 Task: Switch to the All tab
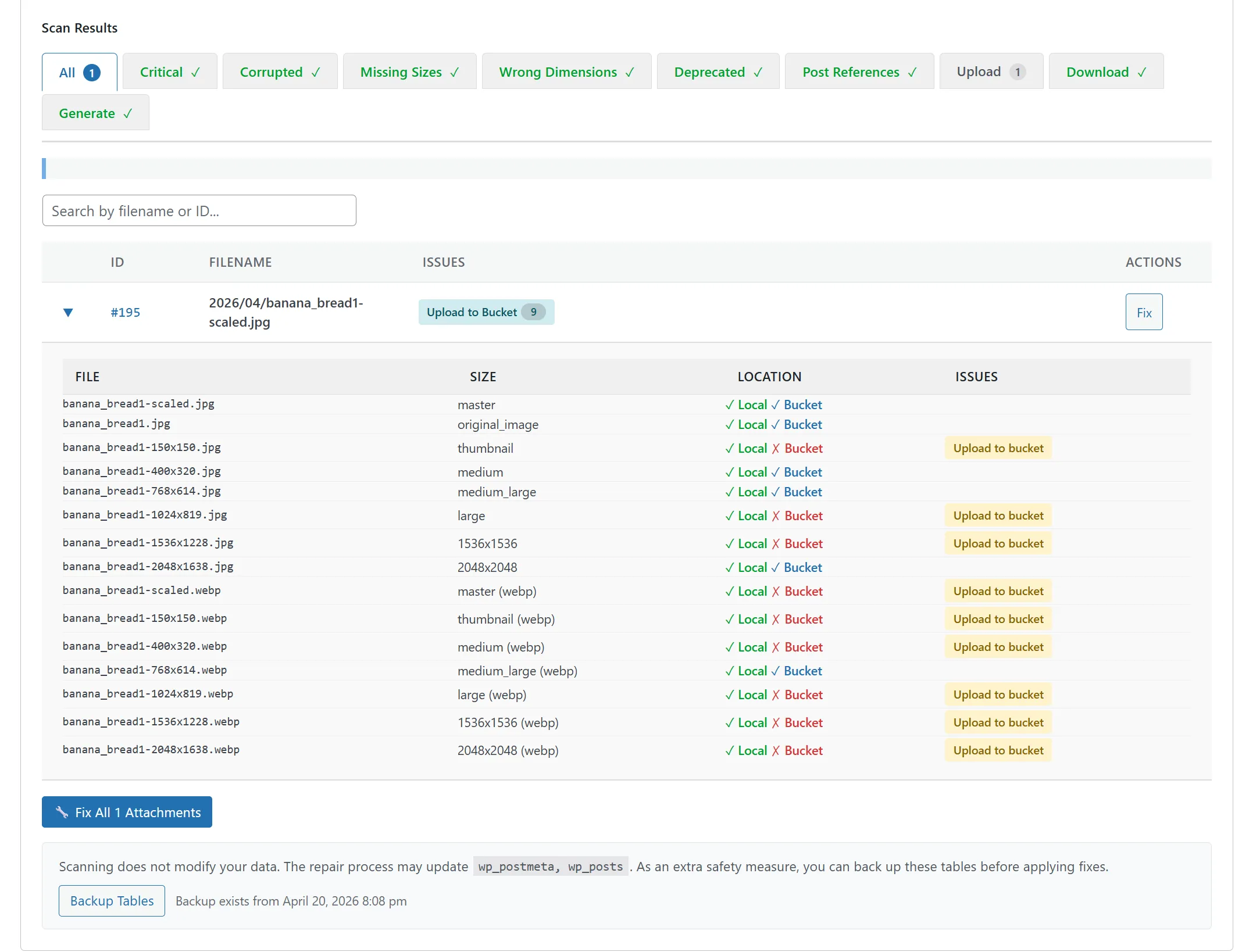point(80,72)
